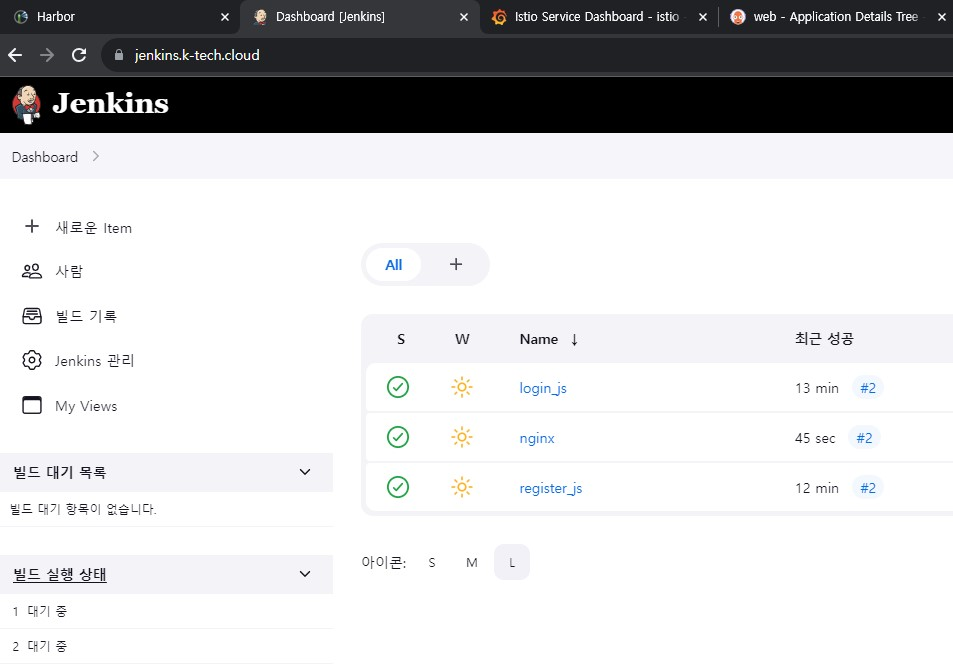Click the Name sort arrow
The height and width of the screenshot is (665, 953).
point(574,340)
